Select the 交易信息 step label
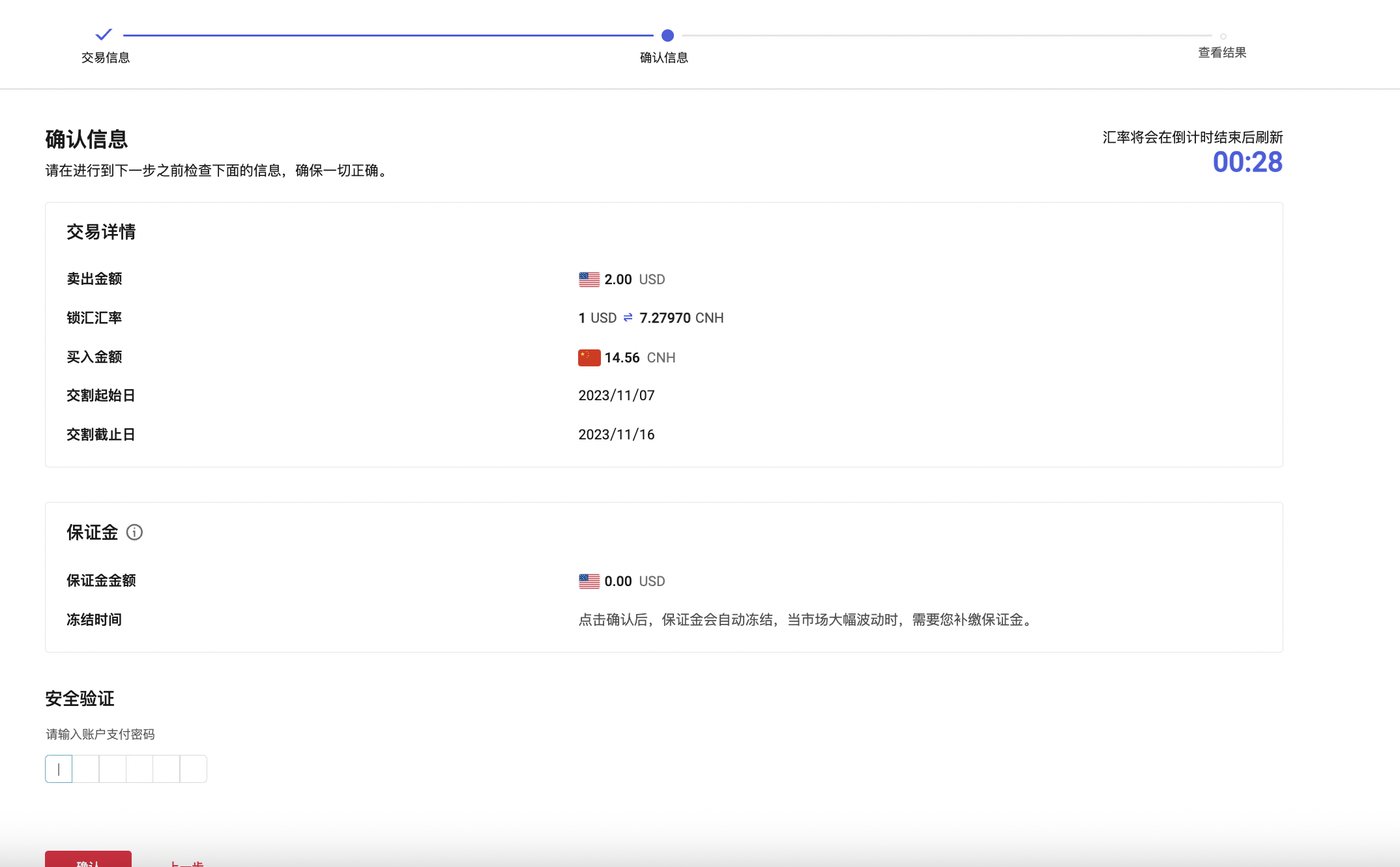The image size is (1400, 867). point(106,58)
